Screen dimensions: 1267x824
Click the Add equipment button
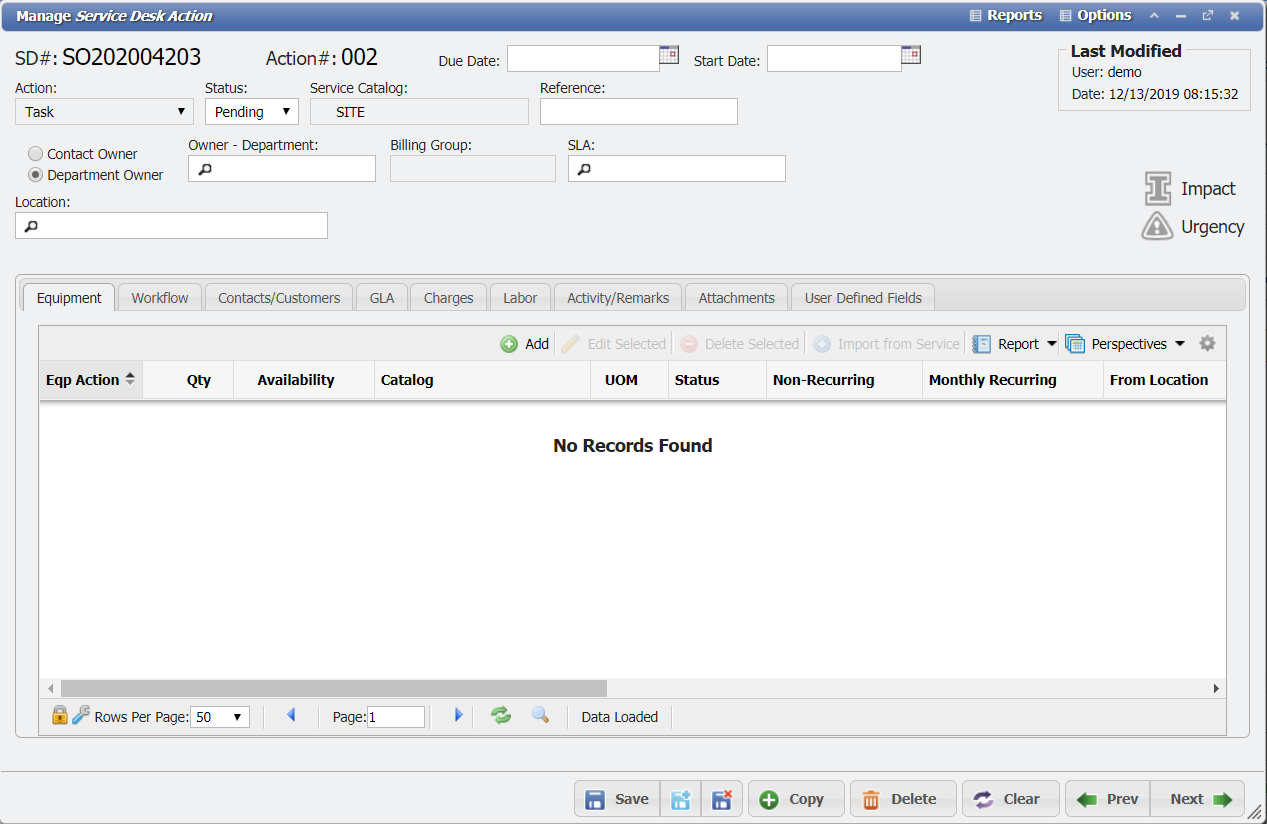(x=525, y=344)
